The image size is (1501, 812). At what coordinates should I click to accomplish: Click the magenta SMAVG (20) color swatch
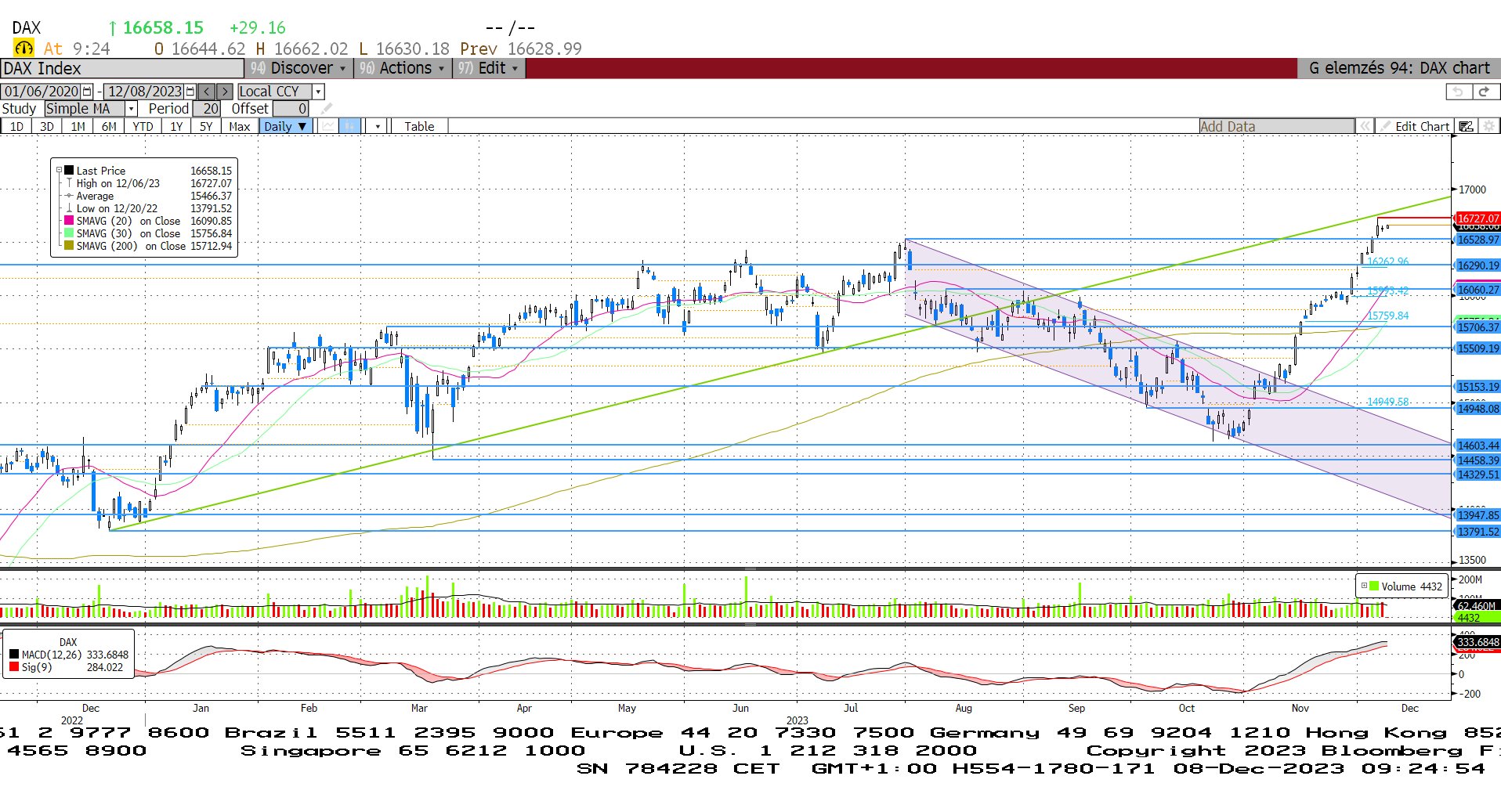69,221
